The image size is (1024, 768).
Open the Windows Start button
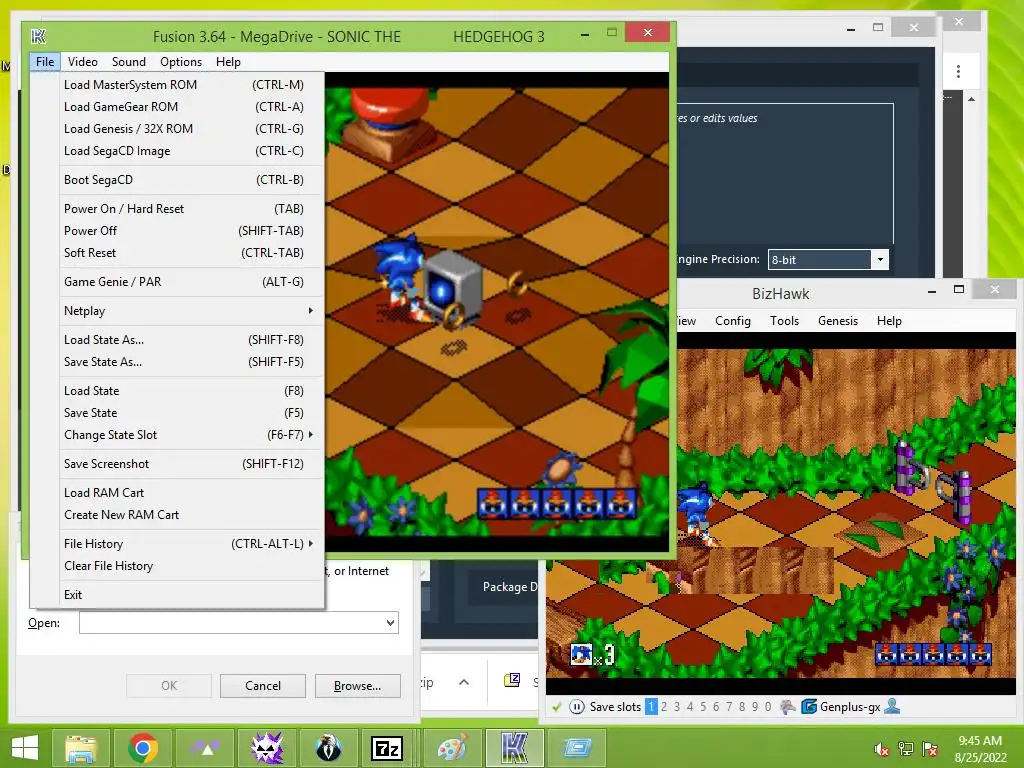click(25, 748)
